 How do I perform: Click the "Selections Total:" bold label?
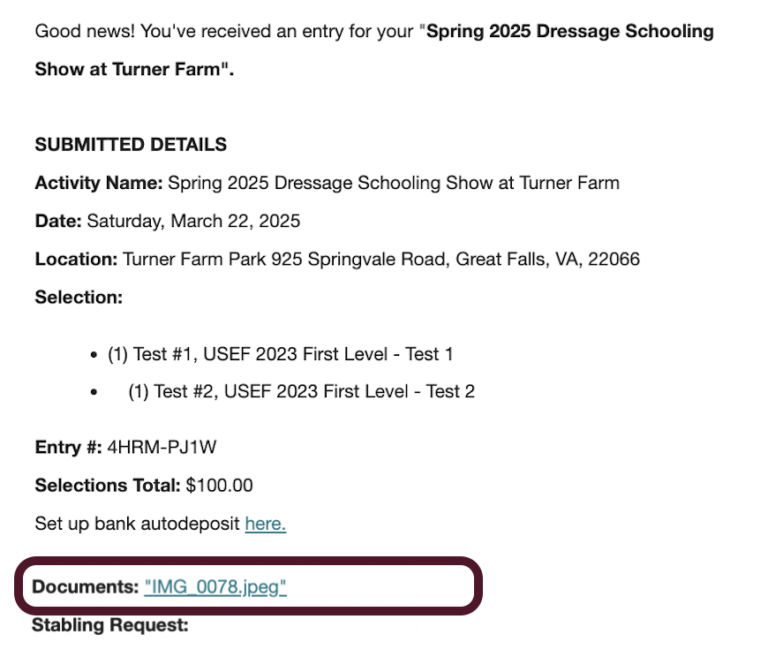[108, 486]
